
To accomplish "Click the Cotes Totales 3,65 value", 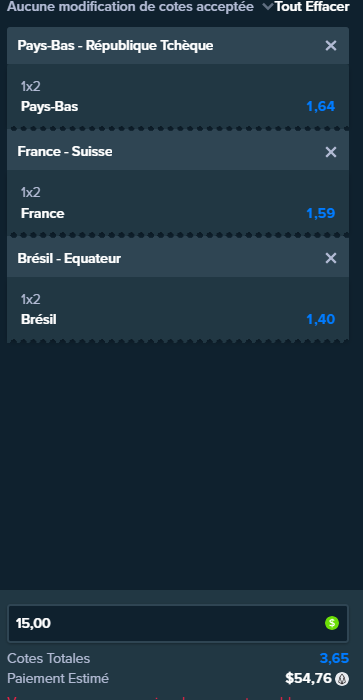I will (334, 658).
